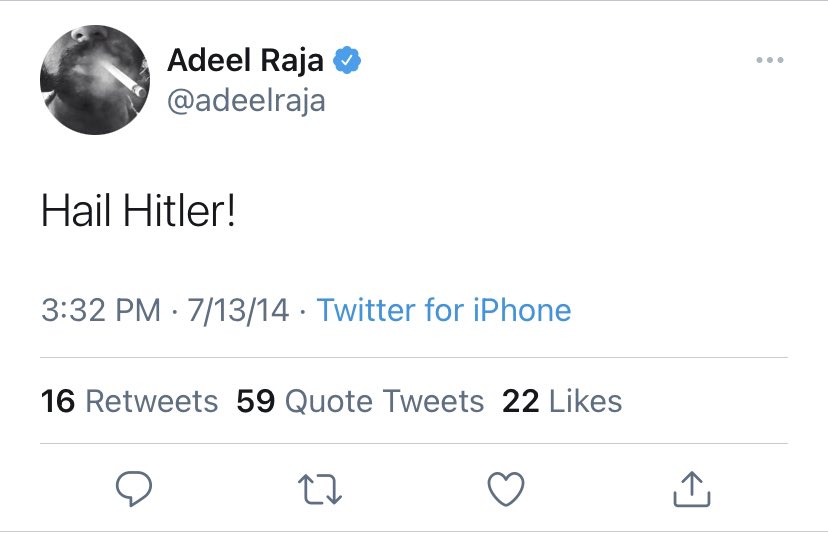Select the tweet body text
The width and height of the screenshot is (828, 534).
[x=138, y=211]
